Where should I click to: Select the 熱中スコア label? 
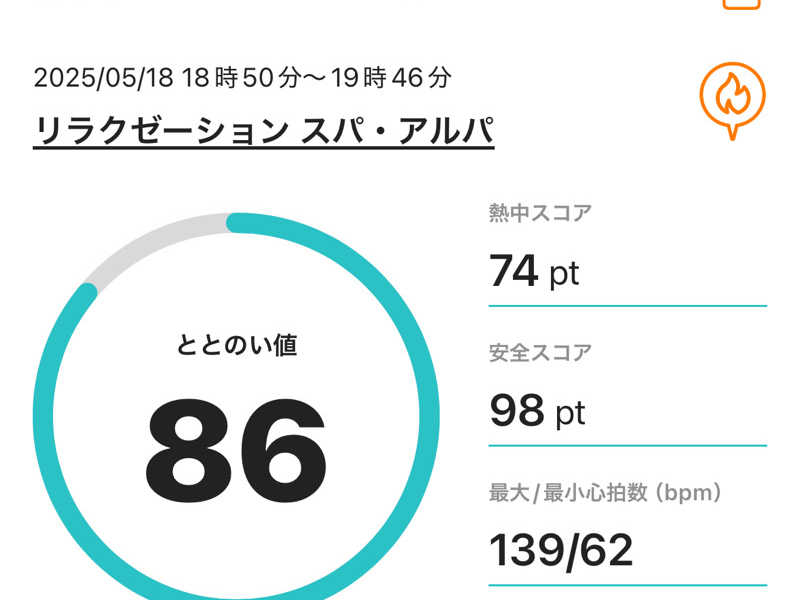(540, 213)
